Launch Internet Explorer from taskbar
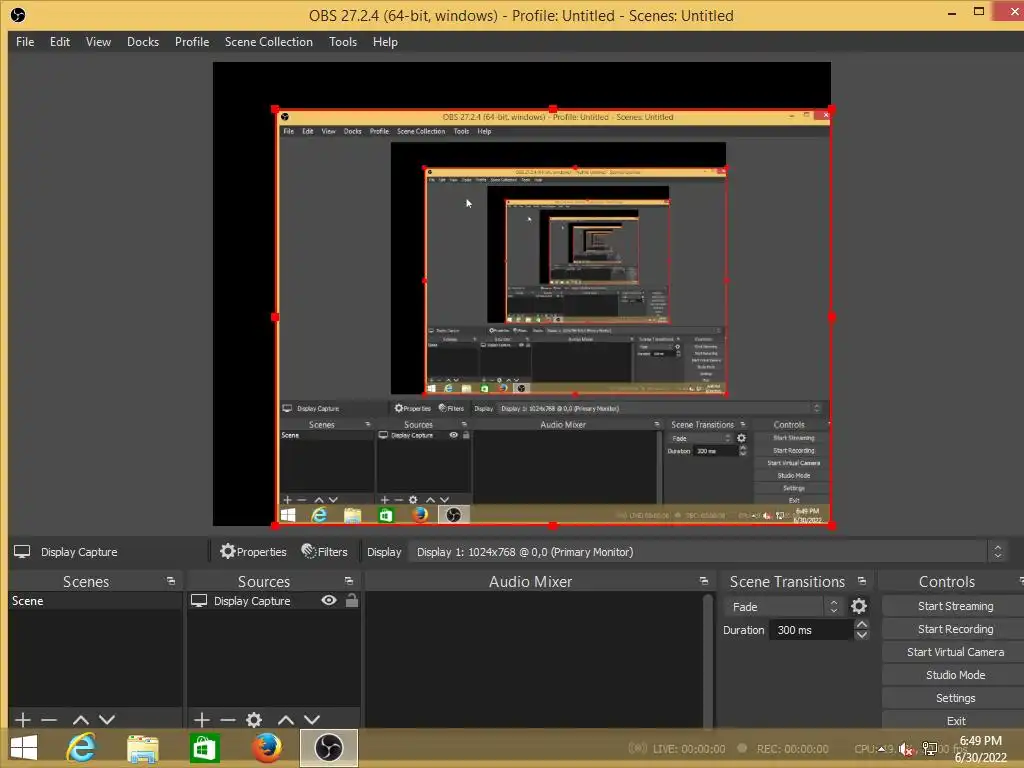 (82, 748)
